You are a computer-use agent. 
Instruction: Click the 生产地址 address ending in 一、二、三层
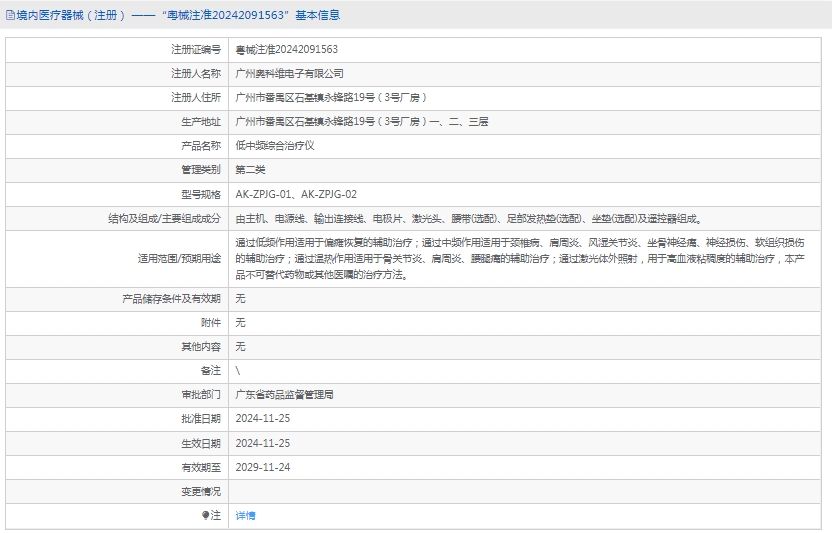(361, 121)
